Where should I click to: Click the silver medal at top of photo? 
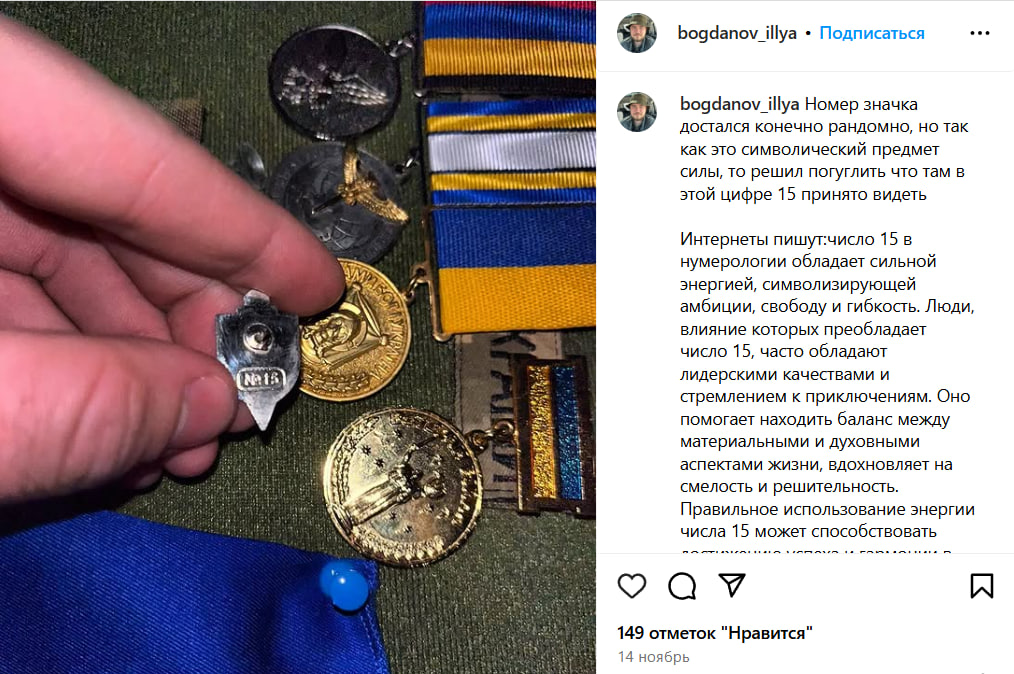tap(334, 82)
